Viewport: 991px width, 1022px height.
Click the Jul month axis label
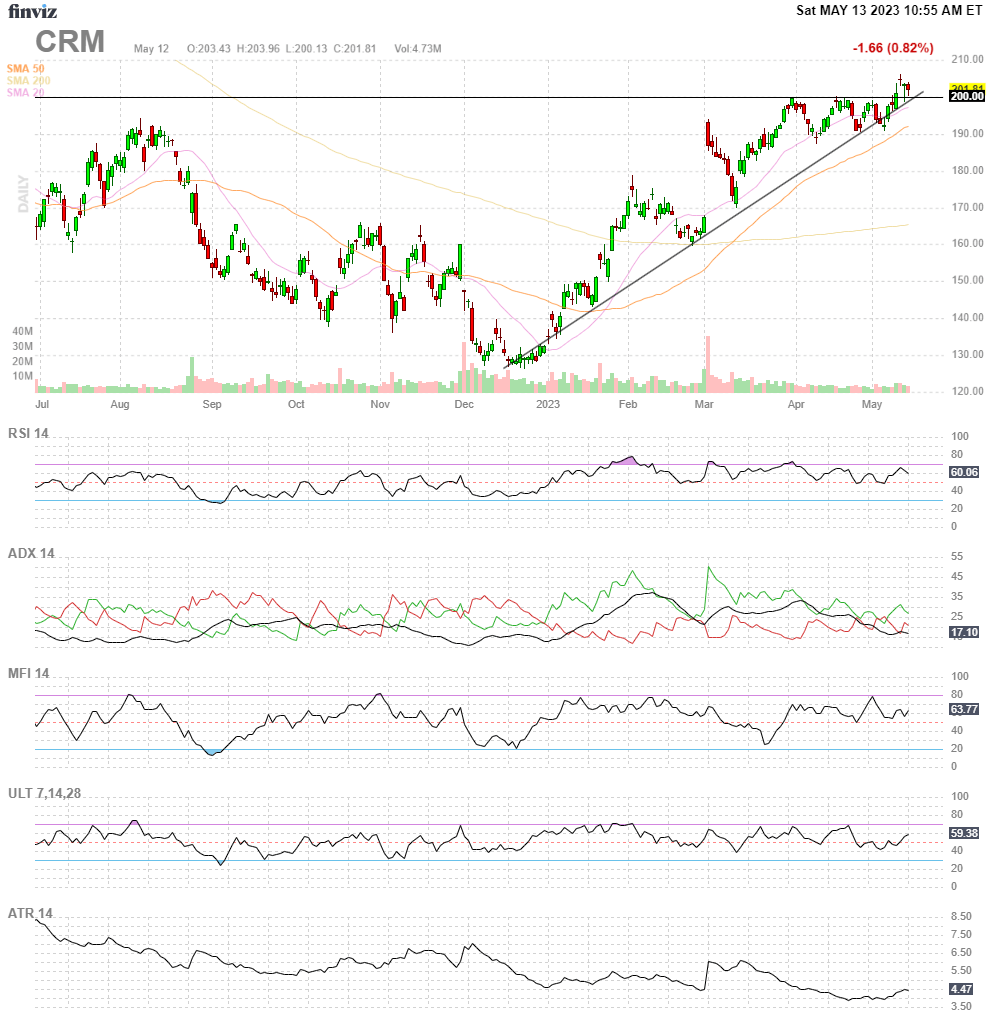(x=42, y=404)
